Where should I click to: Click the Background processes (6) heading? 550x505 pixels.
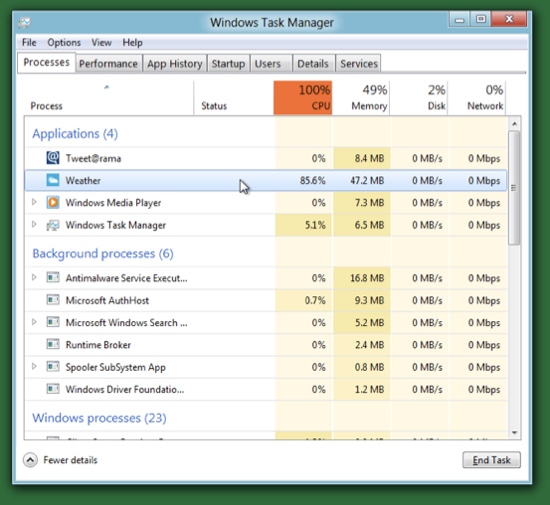click(103, 254)
